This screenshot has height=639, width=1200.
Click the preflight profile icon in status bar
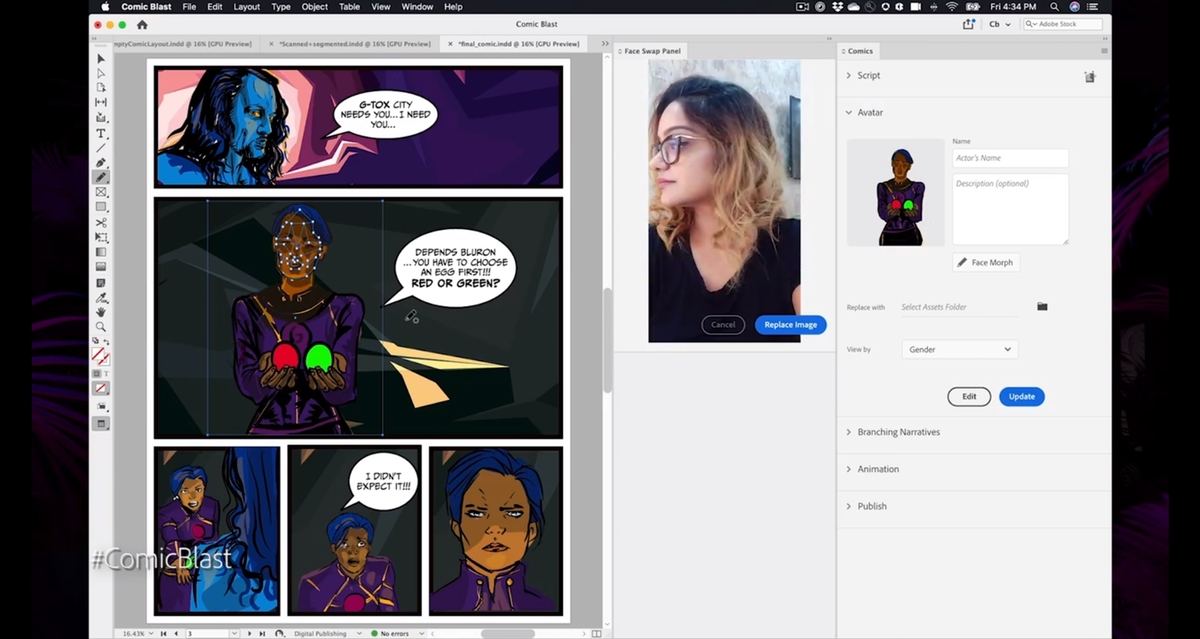[280, 633]
